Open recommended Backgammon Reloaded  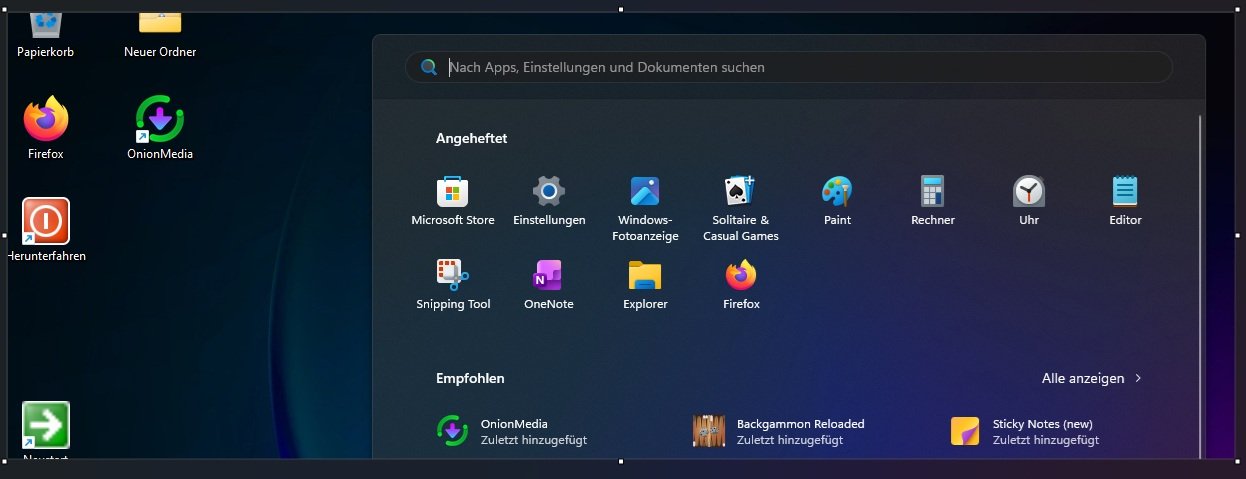click(x=779, y=431)
